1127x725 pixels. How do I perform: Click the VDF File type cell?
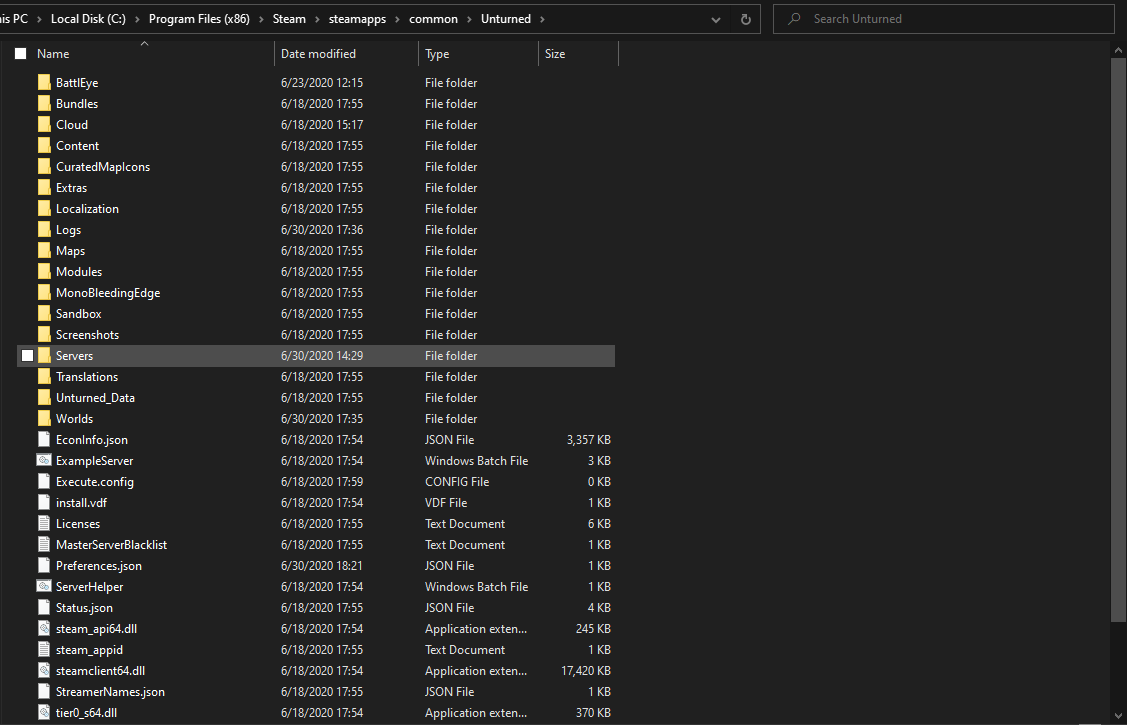446,503
